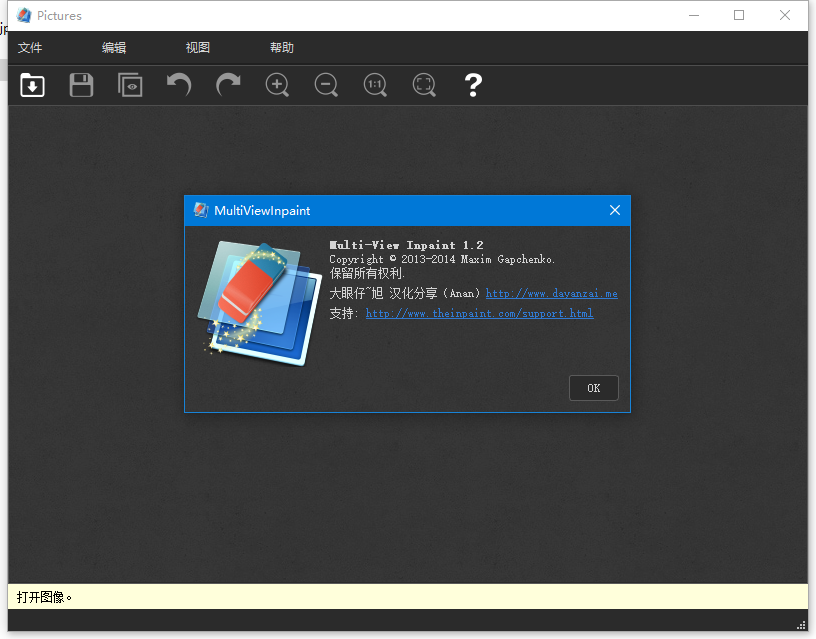Screen dimensions: 816x639
Task: Click the question mark help icon
Action: coord(473,85)
